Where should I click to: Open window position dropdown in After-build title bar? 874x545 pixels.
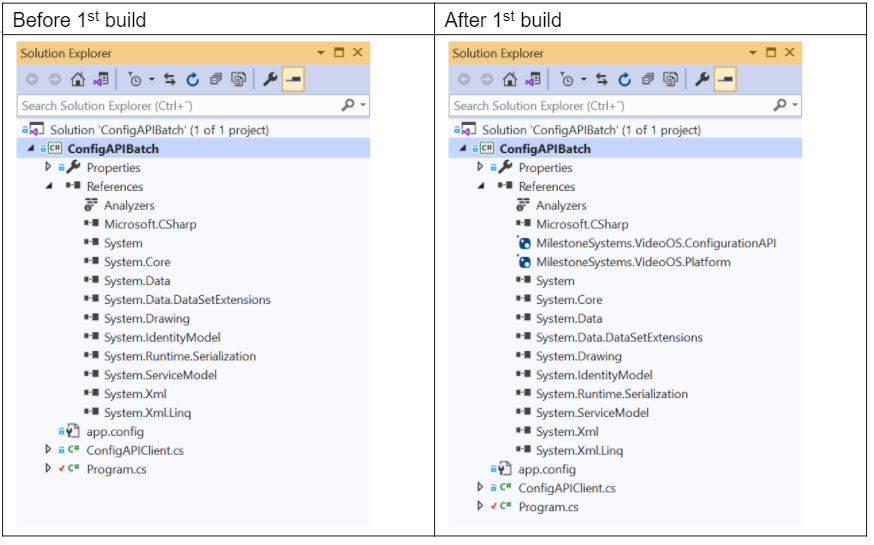(753, 53)
